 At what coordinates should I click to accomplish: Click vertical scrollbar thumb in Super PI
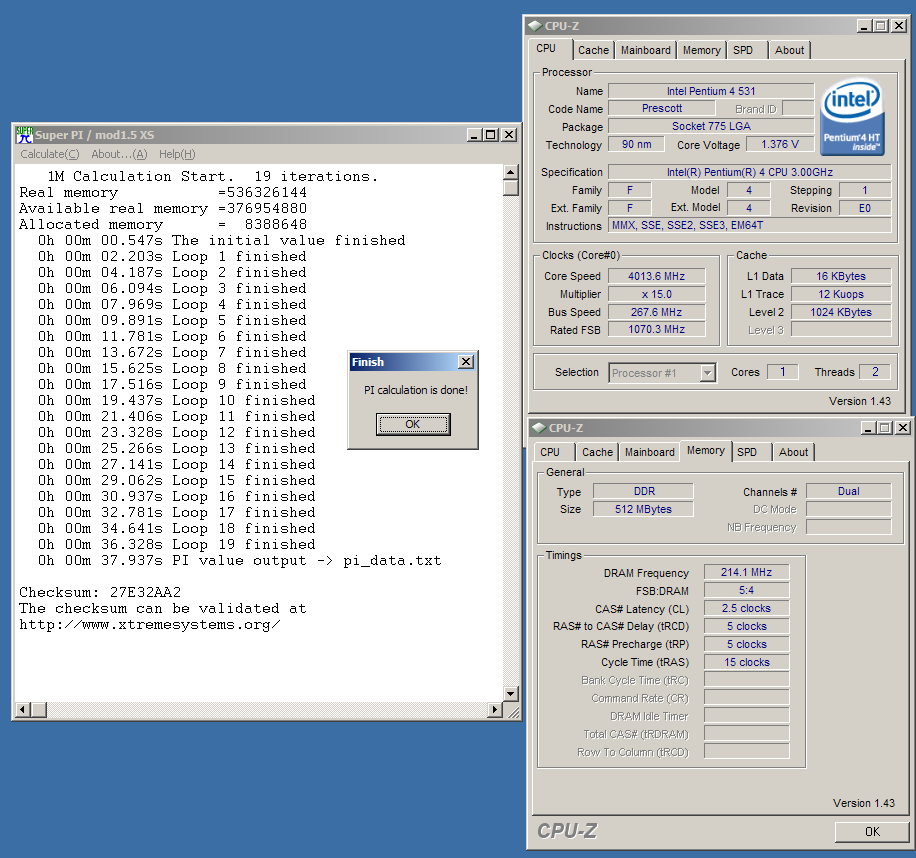click(x=511, y=188)
